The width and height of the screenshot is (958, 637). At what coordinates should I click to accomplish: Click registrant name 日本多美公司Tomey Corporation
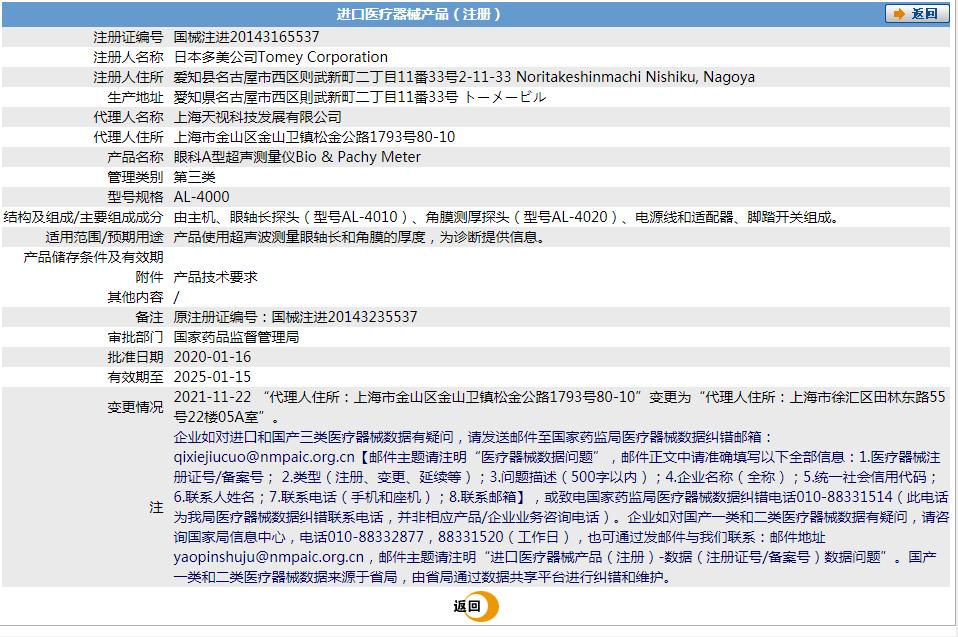point(280,57)
